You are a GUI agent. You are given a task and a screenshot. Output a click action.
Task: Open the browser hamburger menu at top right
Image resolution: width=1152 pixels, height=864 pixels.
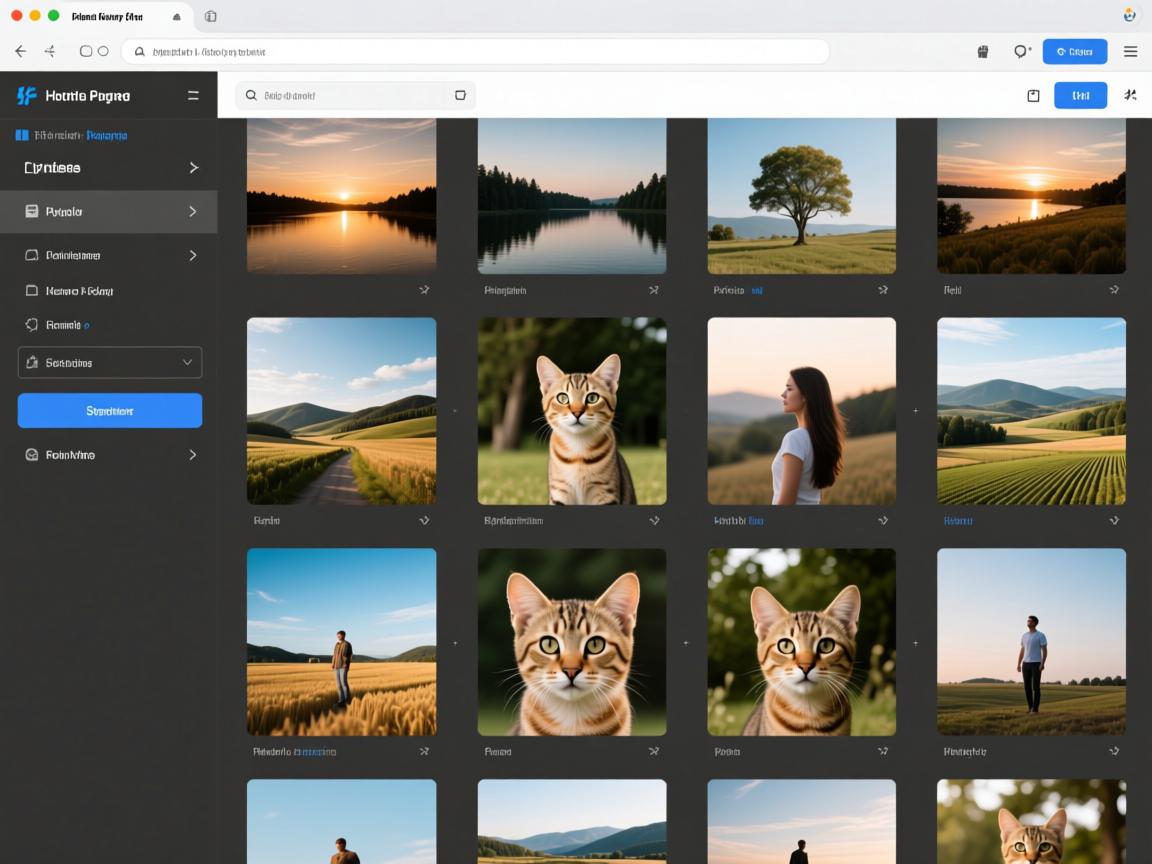pos(1130,52)
